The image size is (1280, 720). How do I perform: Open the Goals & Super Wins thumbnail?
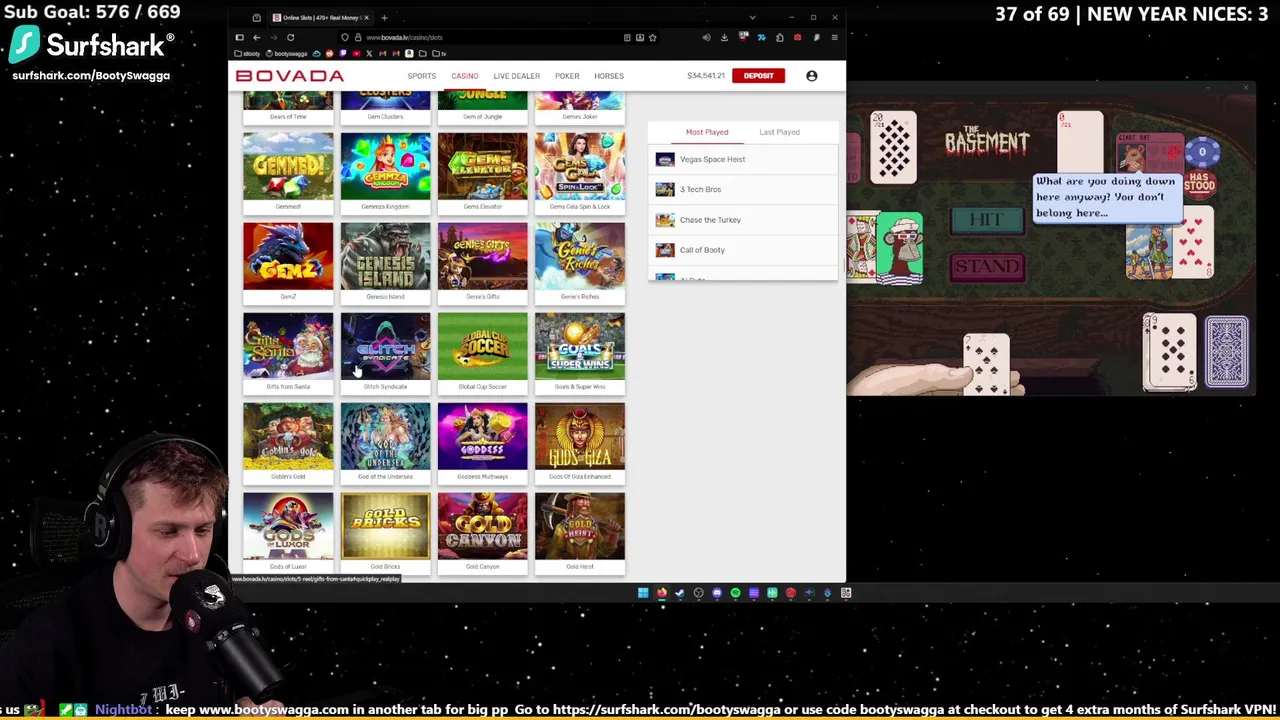click(580, 347)
